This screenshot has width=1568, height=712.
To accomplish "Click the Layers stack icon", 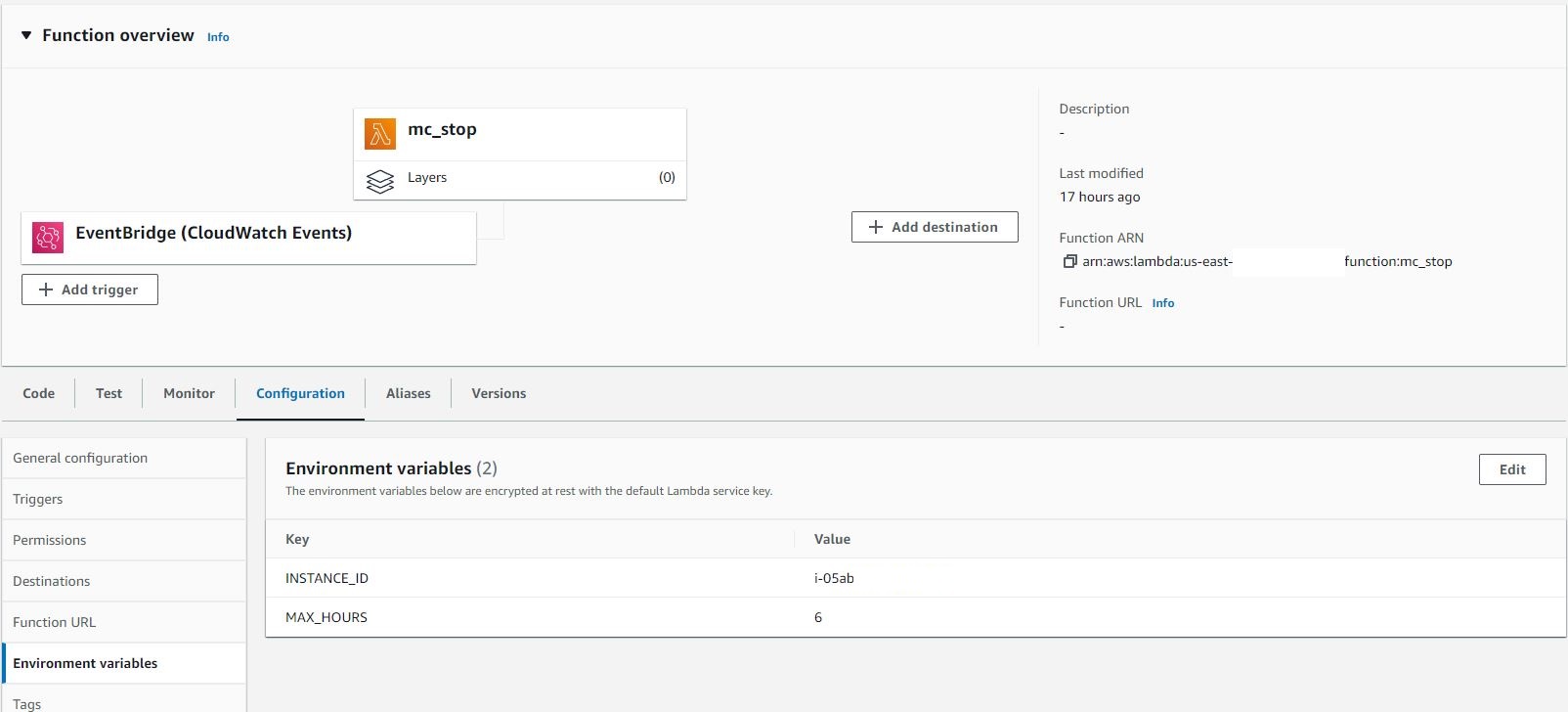I will (380, 181).
